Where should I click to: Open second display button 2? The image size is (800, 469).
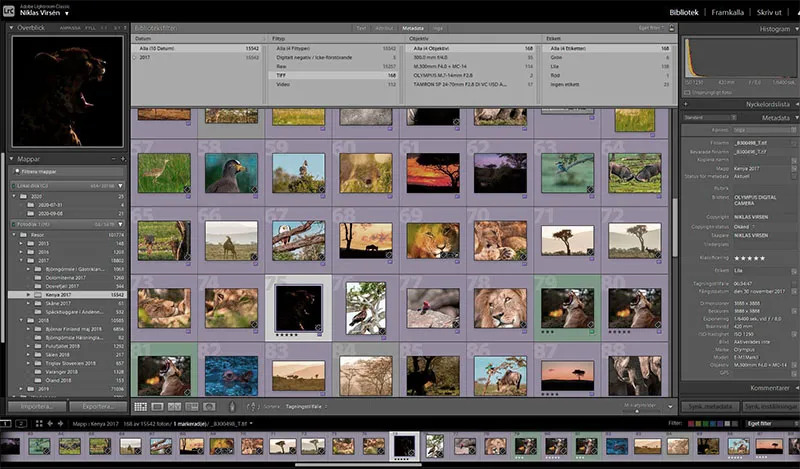coord(21,424)
